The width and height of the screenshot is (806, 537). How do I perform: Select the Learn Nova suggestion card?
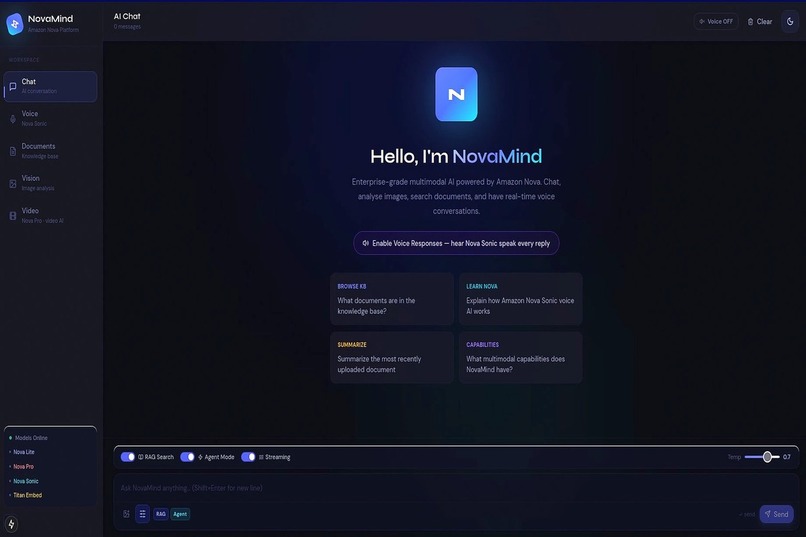click(521, 299)
